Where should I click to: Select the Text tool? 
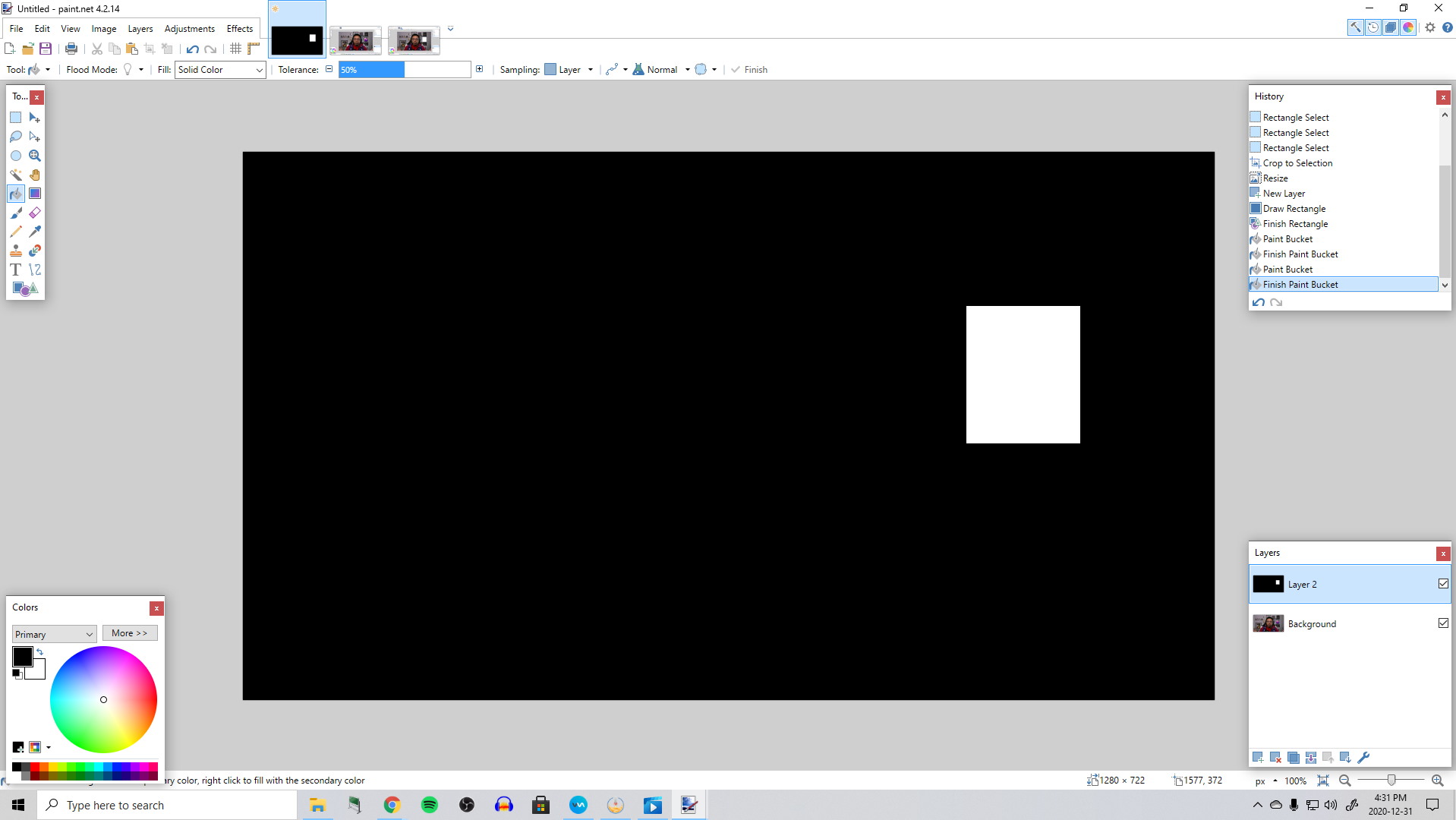tap(16, 270)
